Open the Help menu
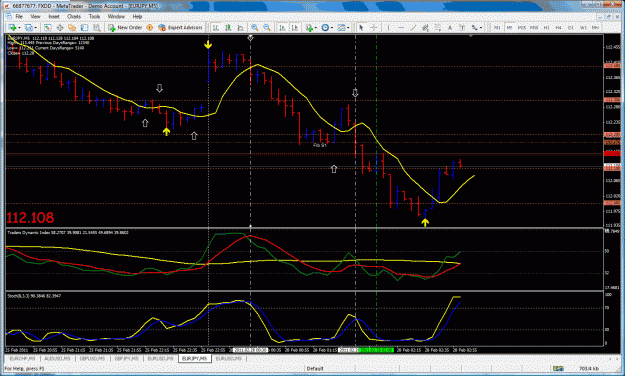 click(137, 17)
